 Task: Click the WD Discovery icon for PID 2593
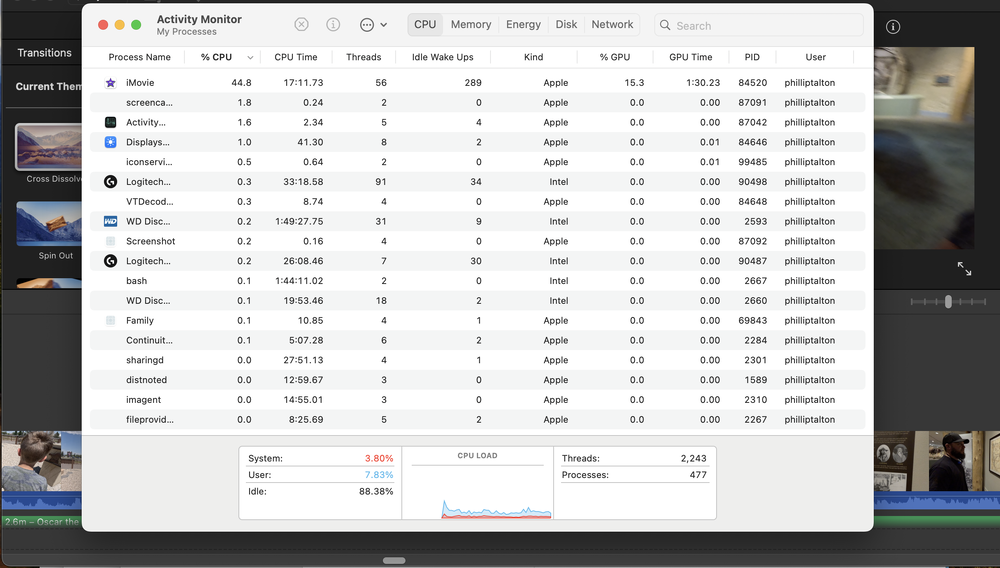[x=110, y=221]
